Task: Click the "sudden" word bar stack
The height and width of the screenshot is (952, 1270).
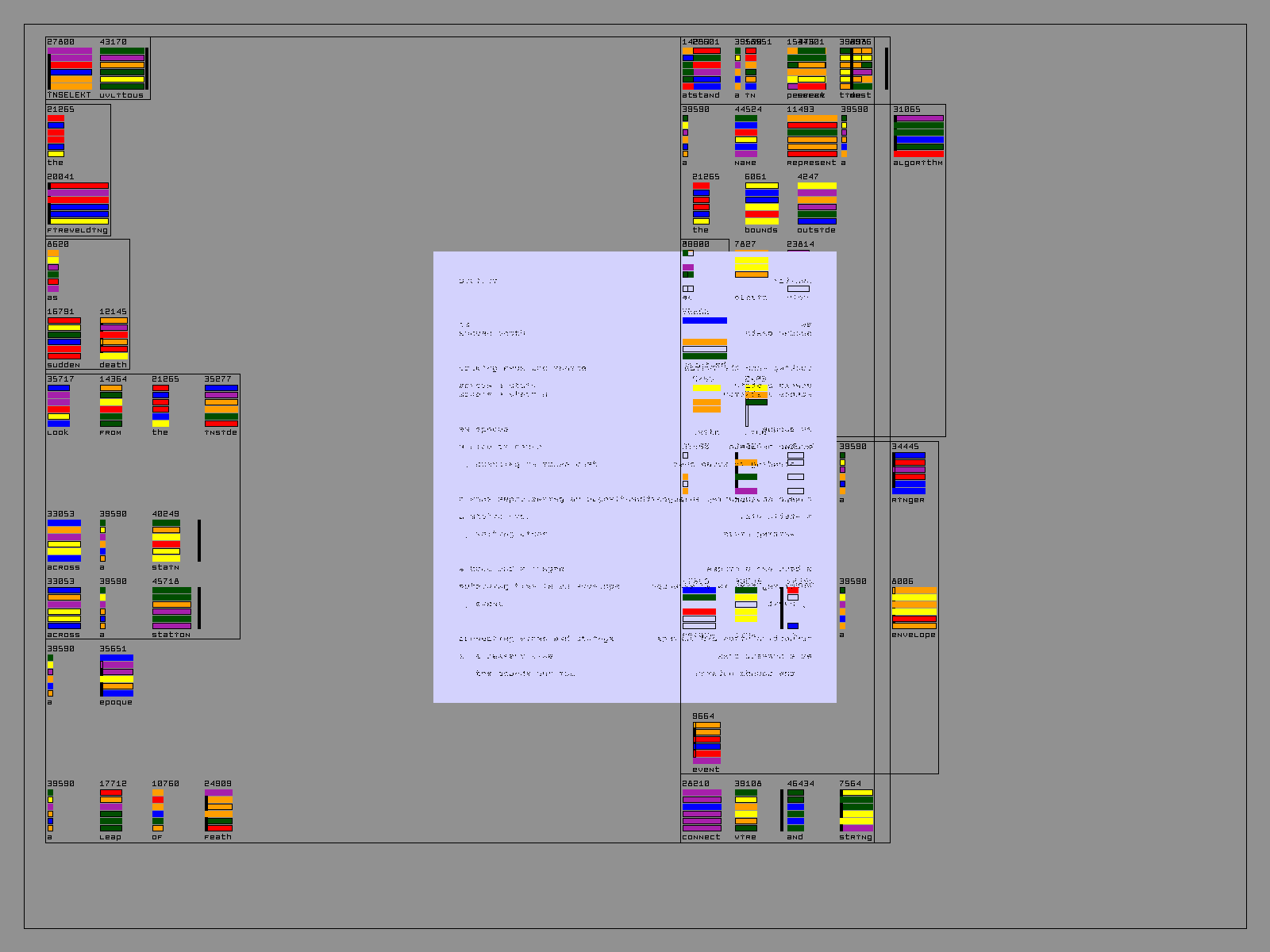Action: pyautogui.click(x=63, y=338)
